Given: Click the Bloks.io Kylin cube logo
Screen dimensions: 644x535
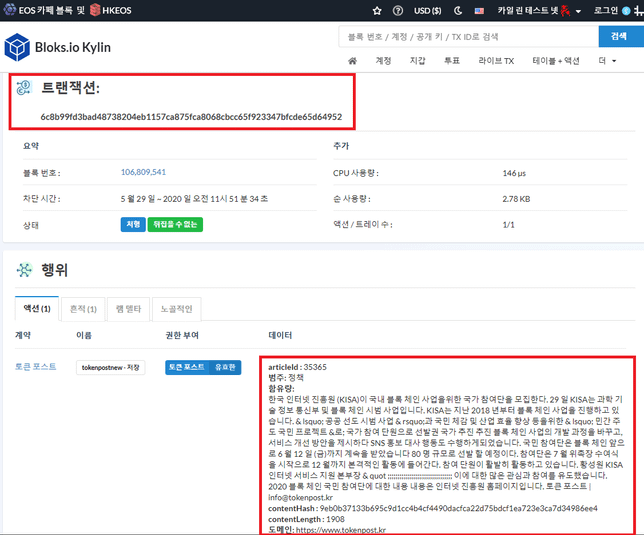Looking at the screenshot, I should pyautogui.click(x=18, y=47).
